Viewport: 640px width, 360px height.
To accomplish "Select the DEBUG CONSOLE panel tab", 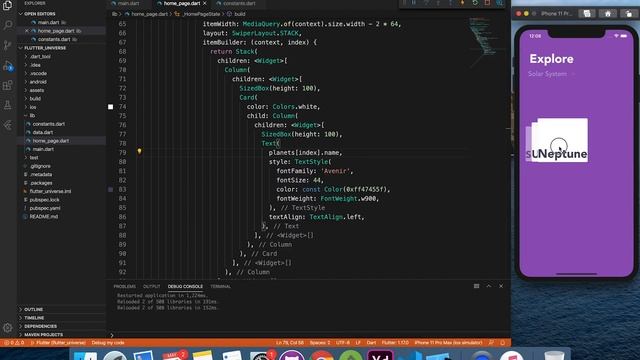I will click(185, 287).
